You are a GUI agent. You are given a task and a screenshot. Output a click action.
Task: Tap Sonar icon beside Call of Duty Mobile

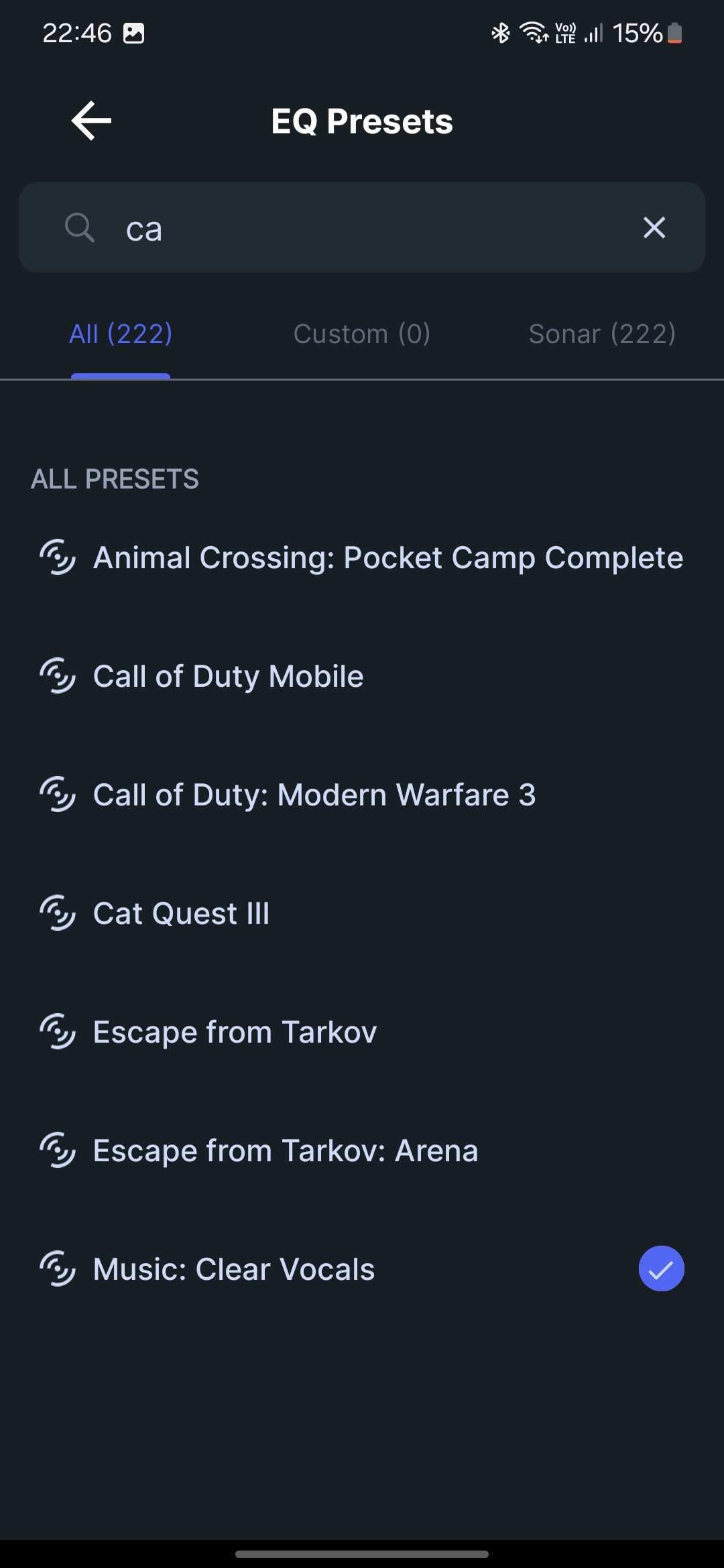(58, 676)
